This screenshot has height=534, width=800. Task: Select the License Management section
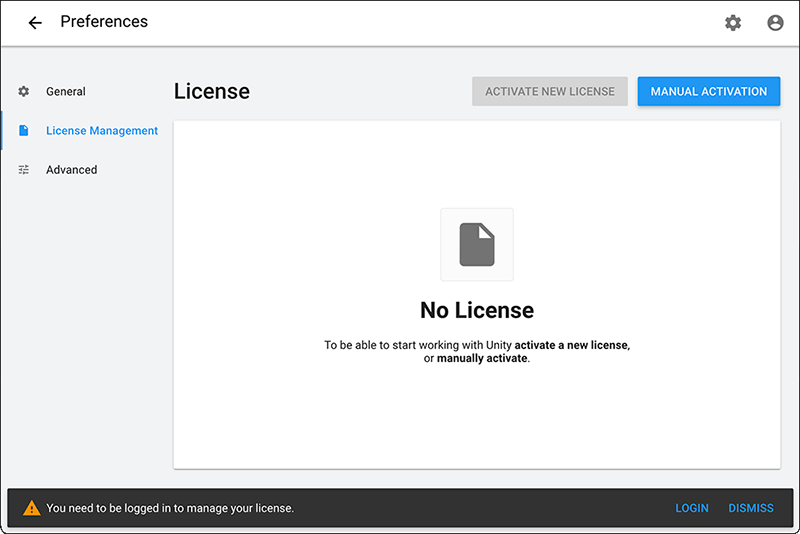pyautogui.click(x=102, y=131)
